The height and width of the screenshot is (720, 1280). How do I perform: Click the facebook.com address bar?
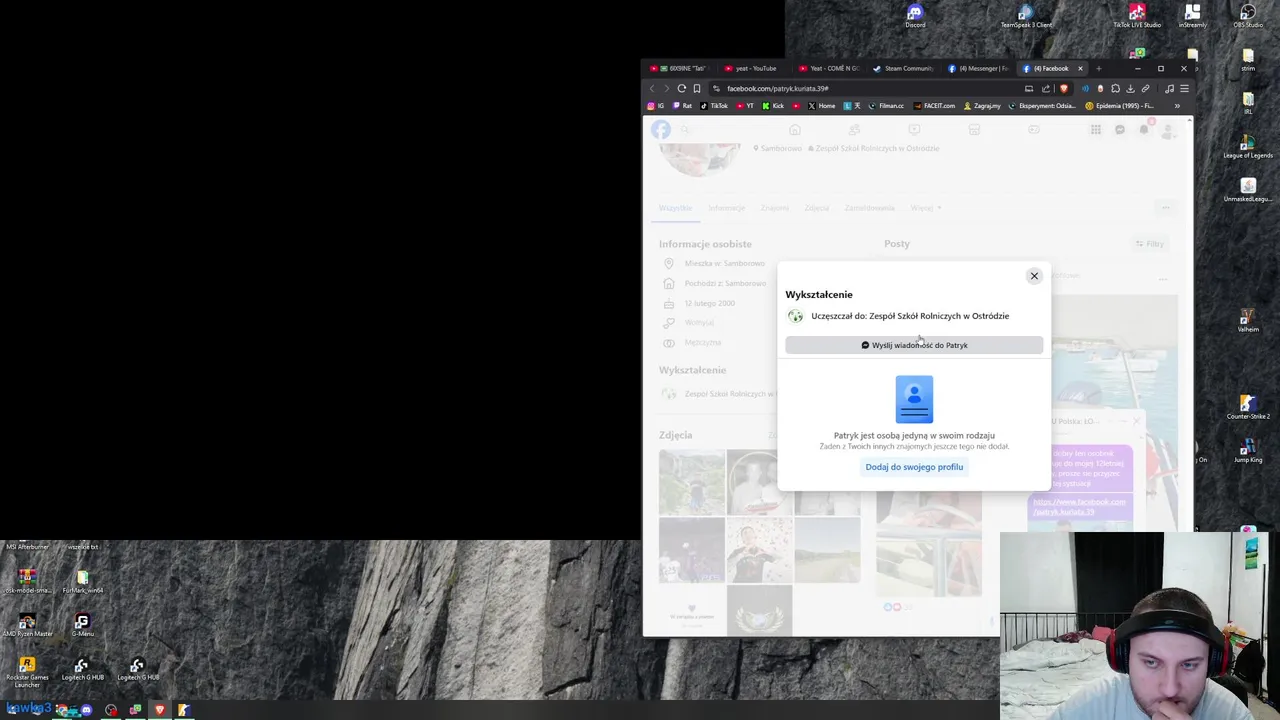point(870,88)
